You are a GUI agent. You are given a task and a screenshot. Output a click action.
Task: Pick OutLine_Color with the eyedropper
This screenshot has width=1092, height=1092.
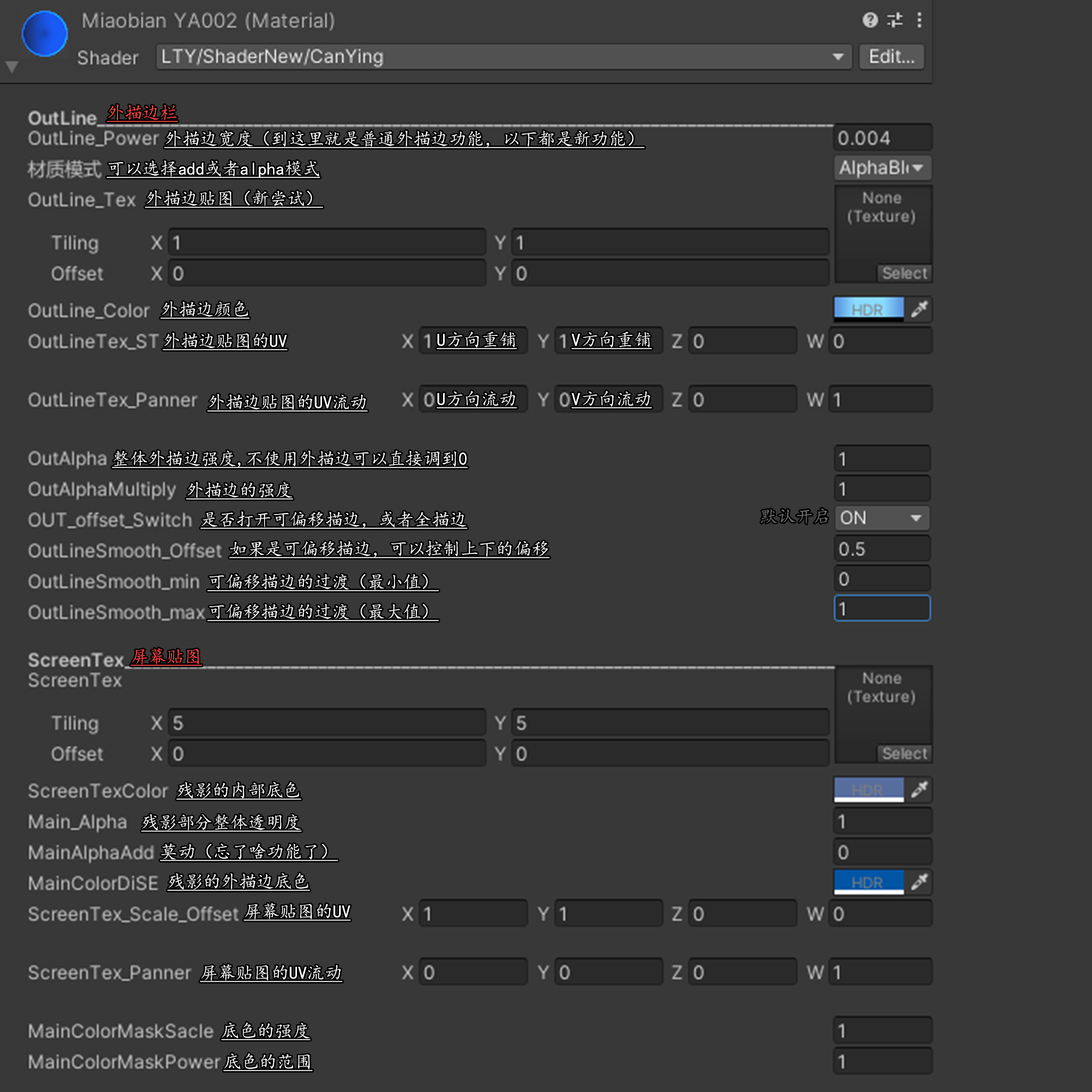coord(919,309)
